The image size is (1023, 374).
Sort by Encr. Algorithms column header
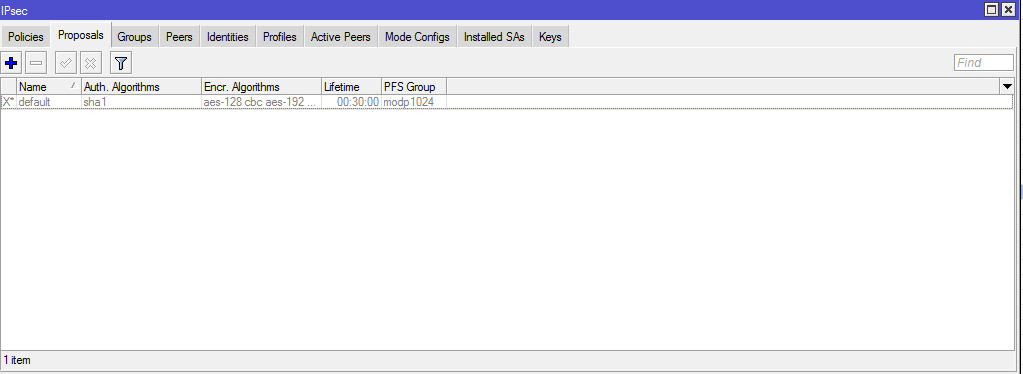262,87
